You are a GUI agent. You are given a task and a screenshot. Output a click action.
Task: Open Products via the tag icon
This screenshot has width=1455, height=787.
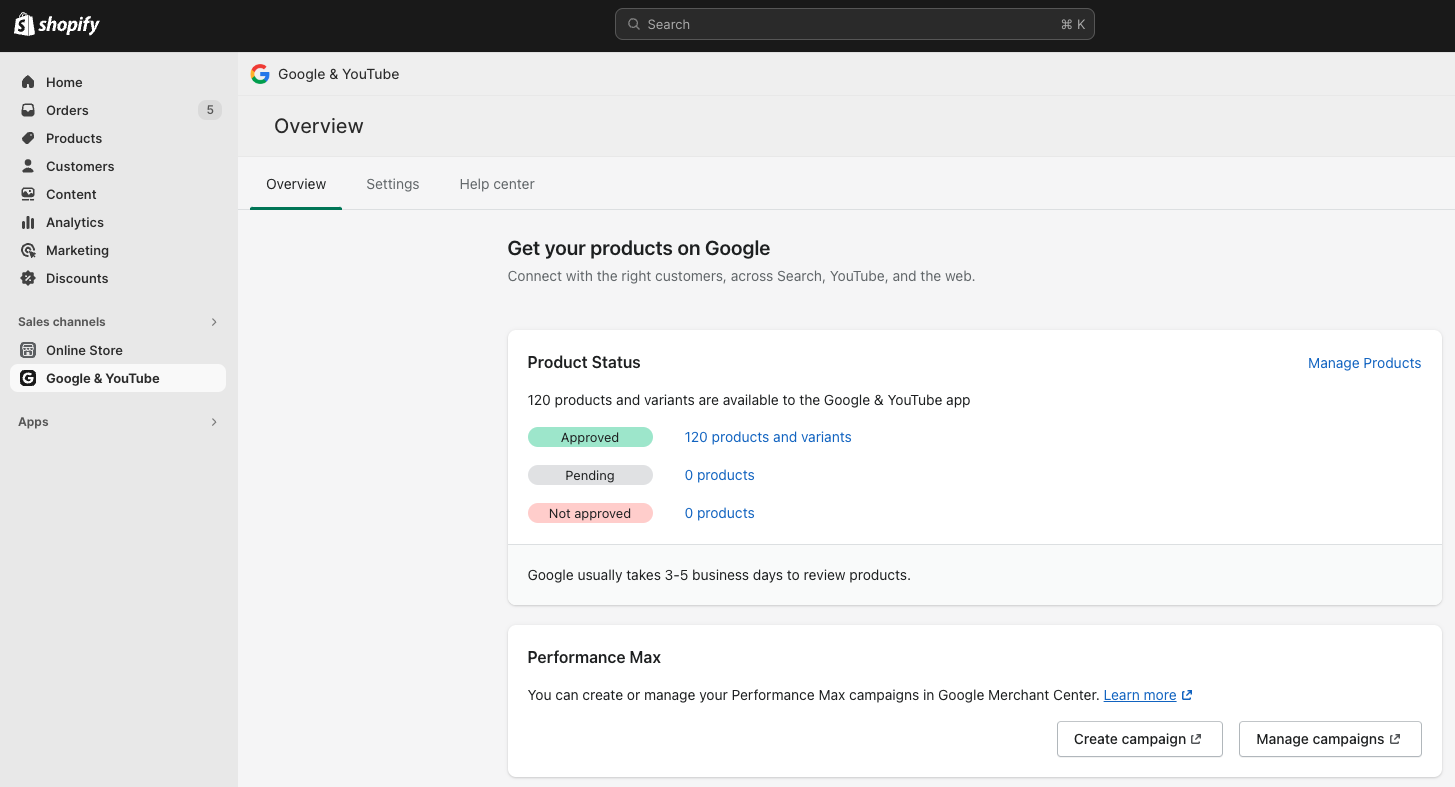tap(28, 138)
